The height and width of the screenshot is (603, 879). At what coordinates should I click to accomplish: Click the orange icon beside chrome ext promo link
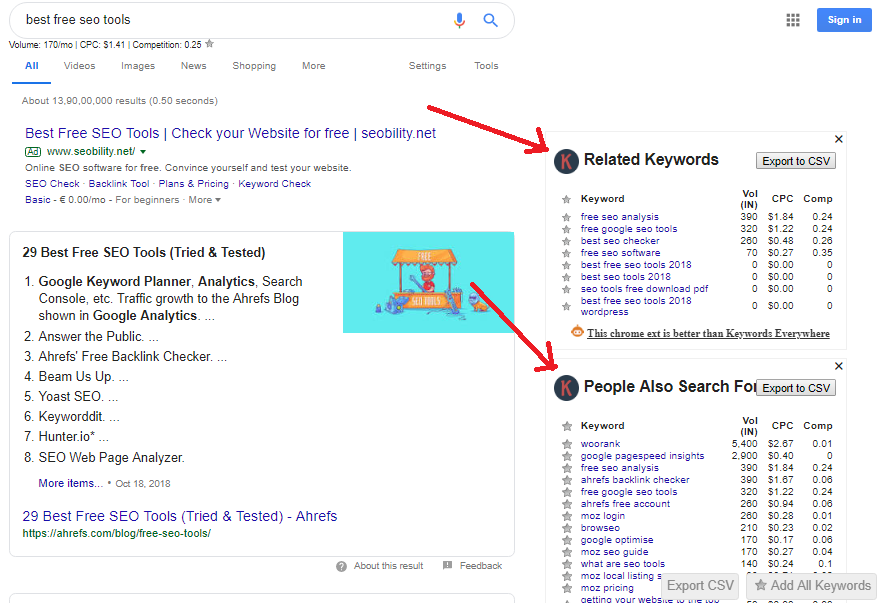click(x=577, y=332)
